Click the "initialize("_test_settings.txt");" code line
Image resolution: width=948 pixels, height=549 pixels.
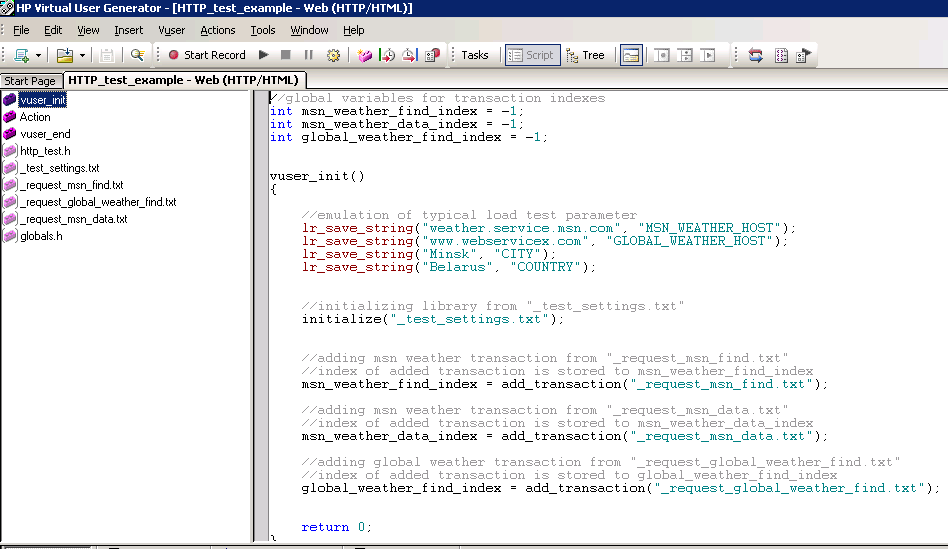click(432, 319)
